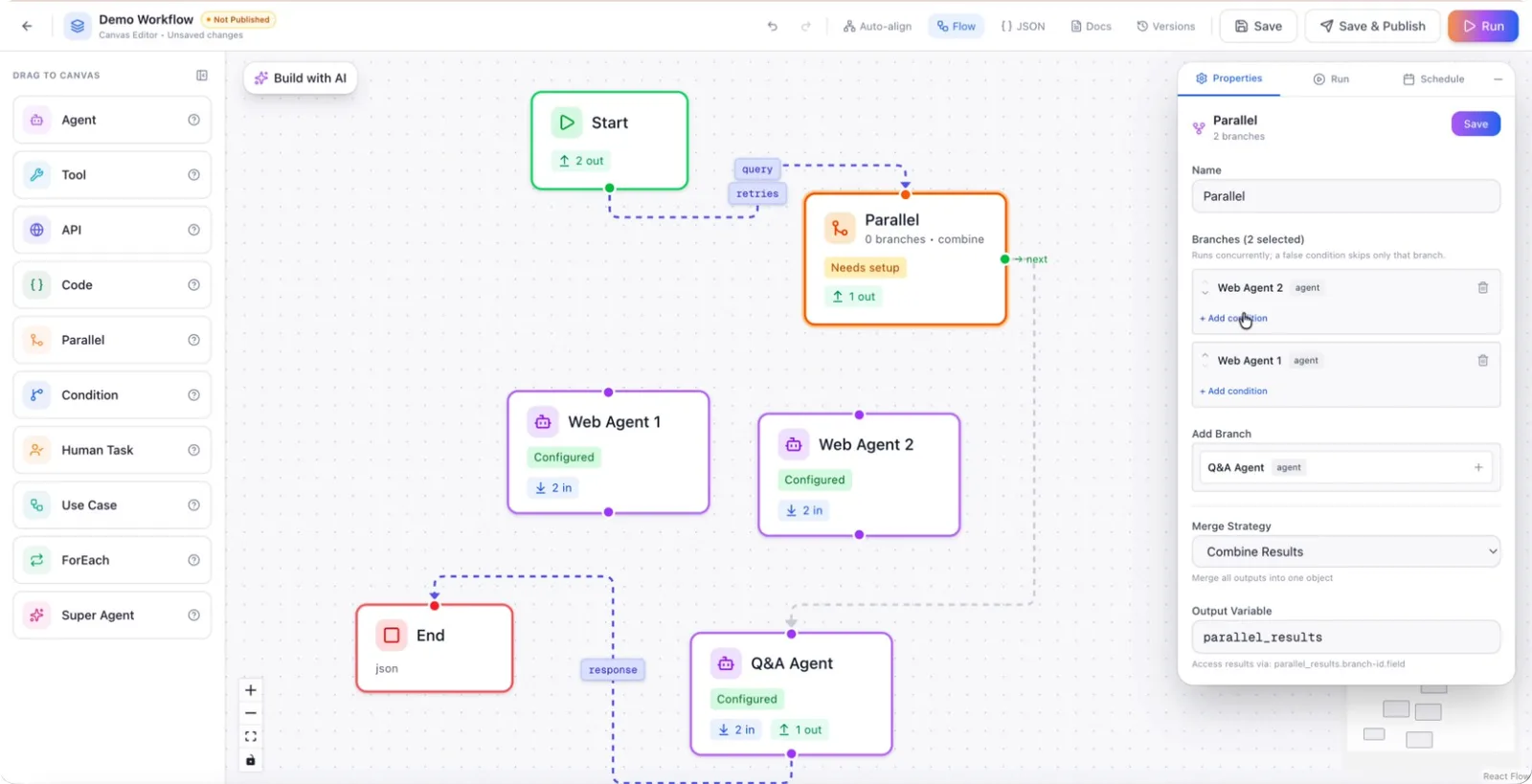The width and height of the screenshot is (1532, 784).
Task: Add the Q&A Agent branch
Action: (1478, 467)
